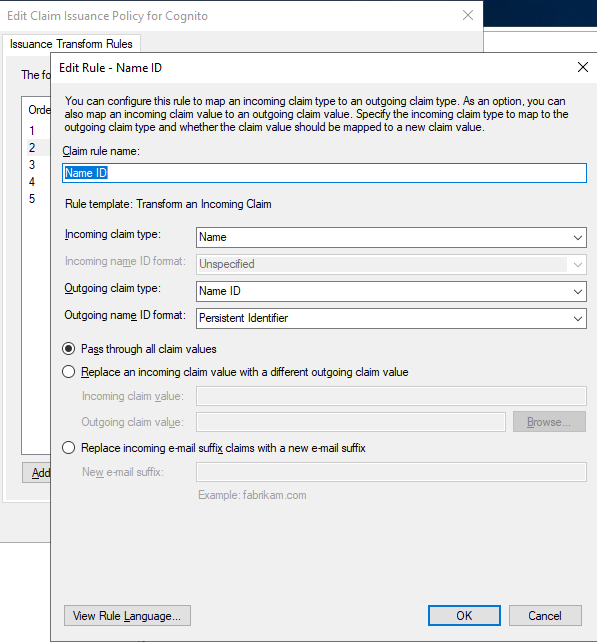Select rule order 2 in the list
Viewport: 597px width, 642px height.
pos(32,147)
